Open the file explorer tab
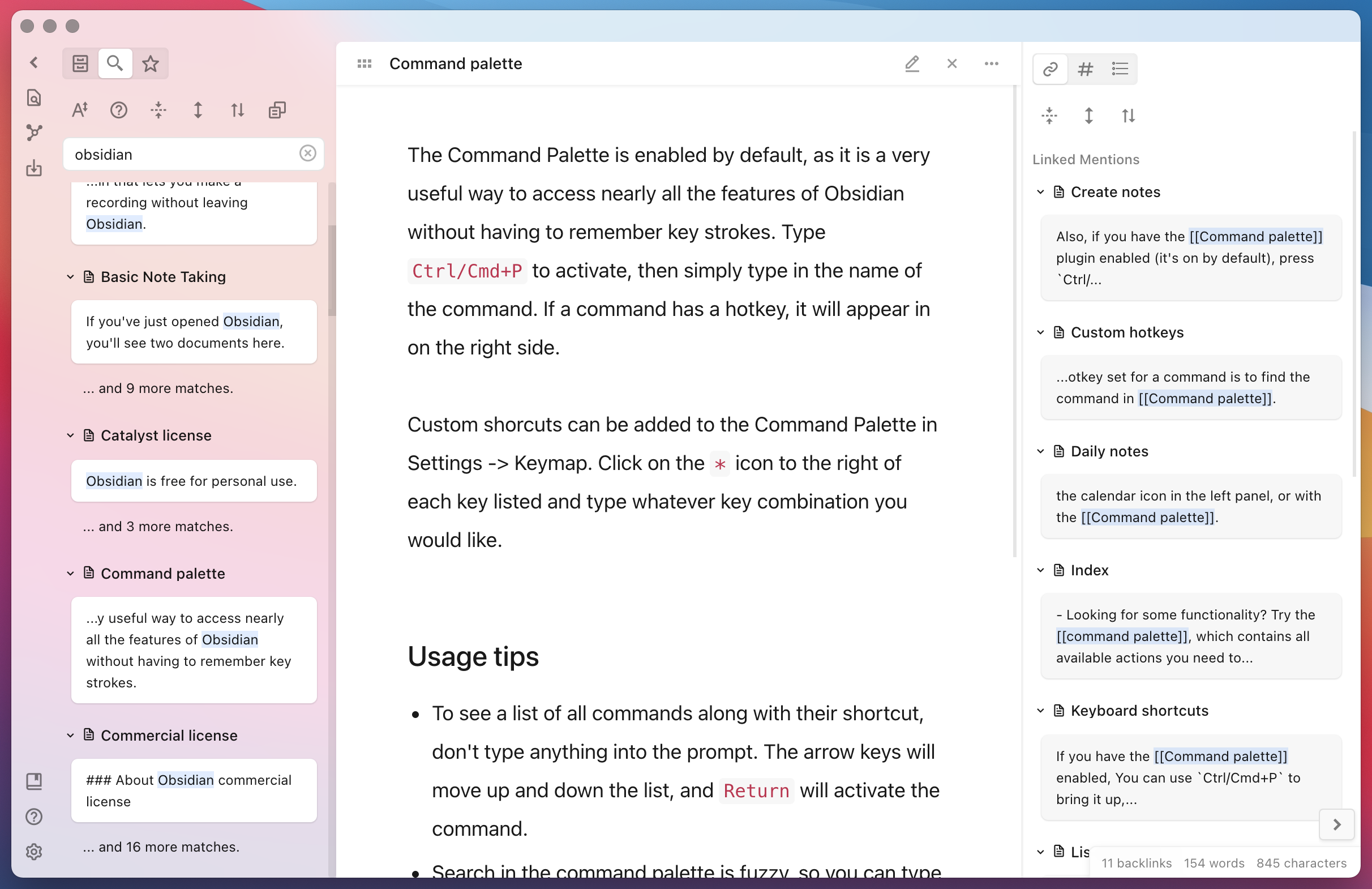The width and height of the screenshot is (1372, 889). click(80, 63)
